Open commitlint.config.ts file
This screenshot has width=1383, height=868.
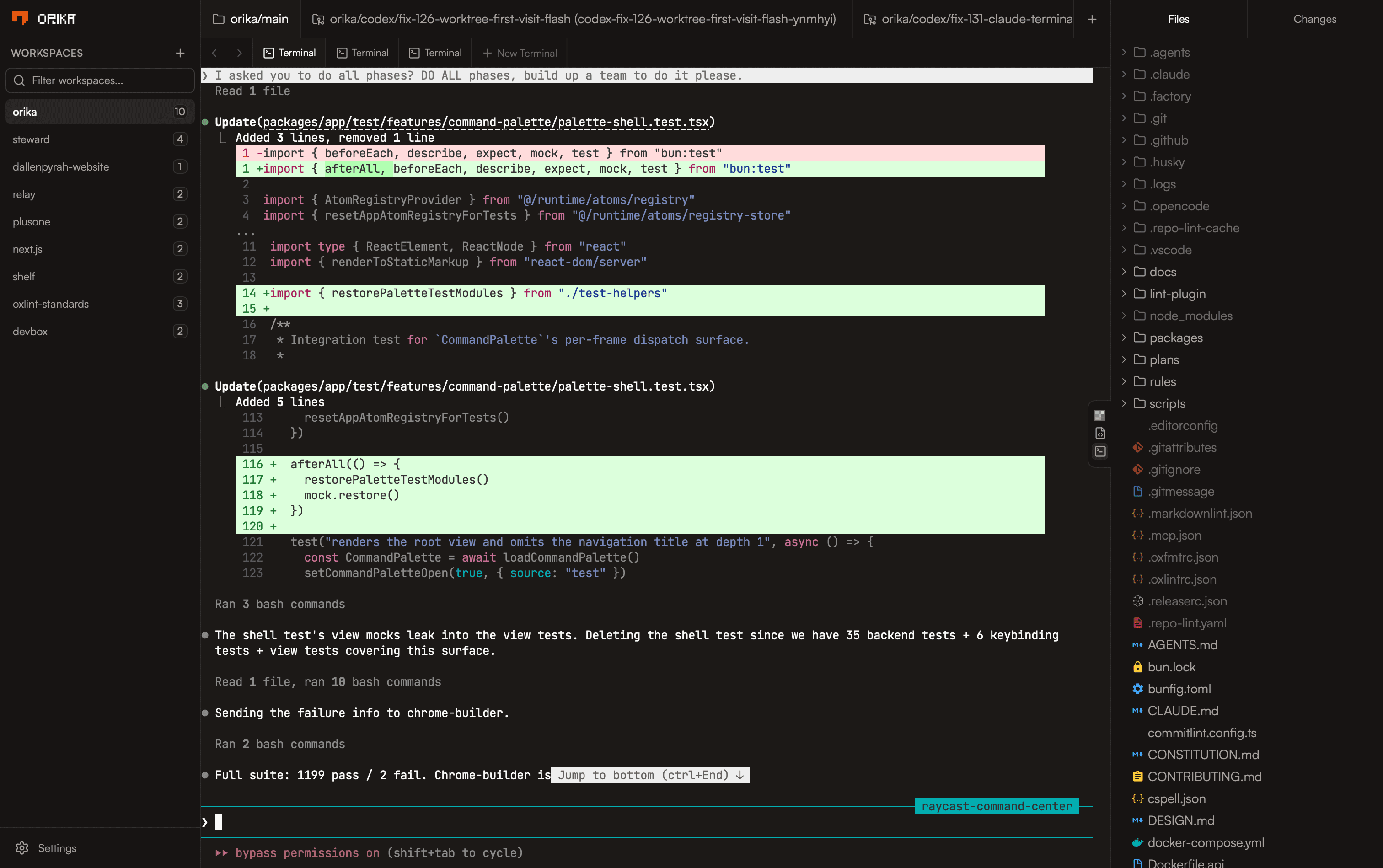coord(1201,733)
